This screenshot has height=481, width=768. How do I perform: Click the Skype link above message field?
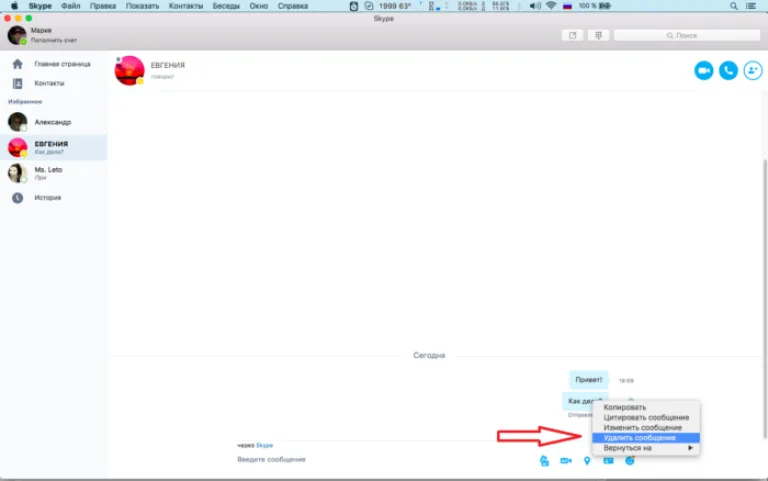pyautogui.click(x=264, y=445)
